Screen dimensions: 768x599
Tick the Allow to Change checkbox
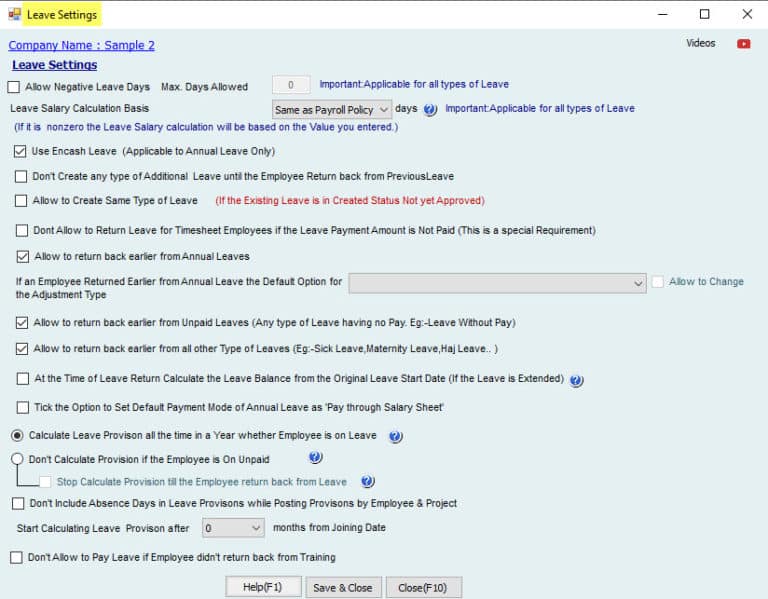tap(658, 282)
